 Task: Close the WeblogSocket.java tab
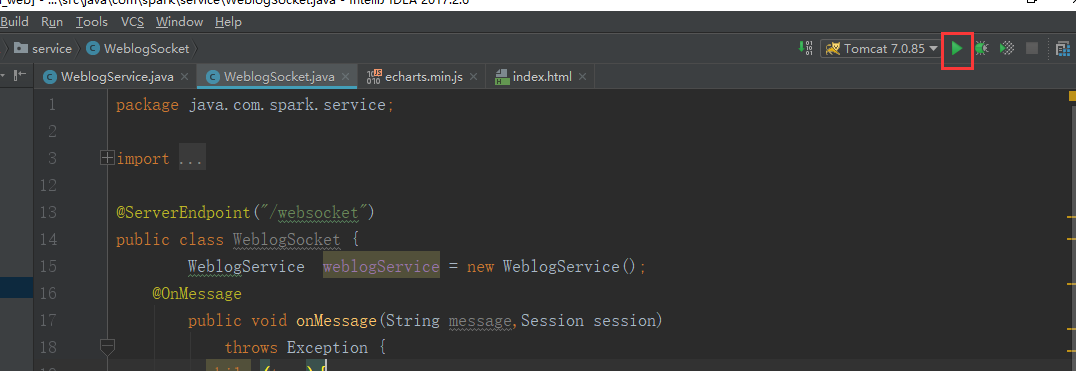(345, 77)
